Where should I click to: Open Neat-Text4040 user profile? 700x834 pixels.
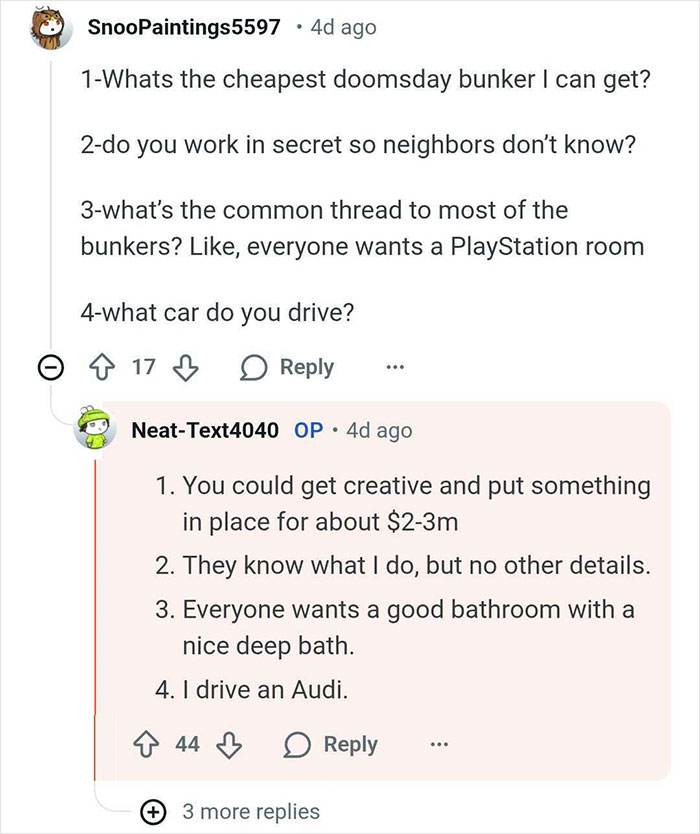(205, 430)
